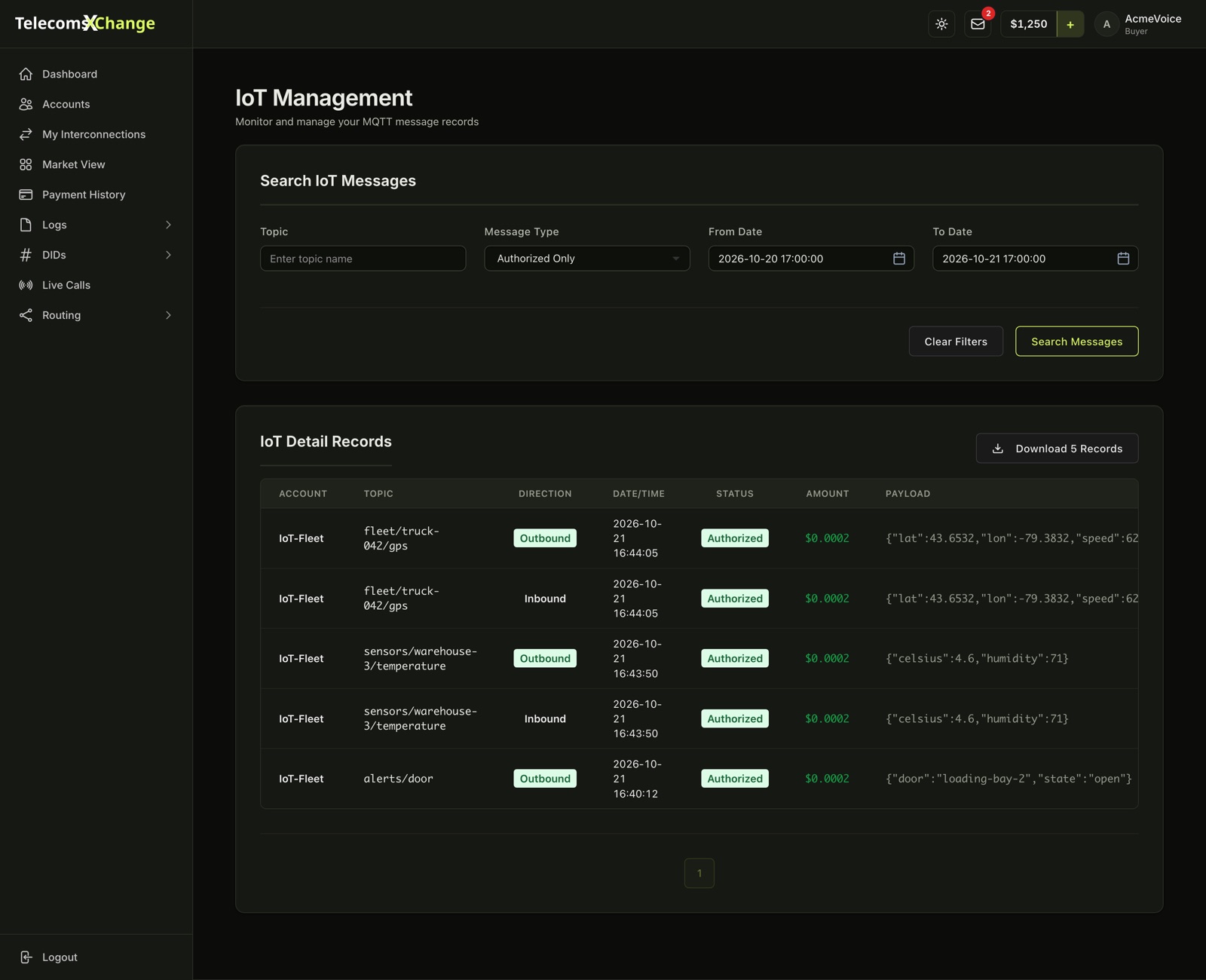Click Outbound badge in alerts/door row
This screenshot has width=1206, height=980.
tap(545, 779)
